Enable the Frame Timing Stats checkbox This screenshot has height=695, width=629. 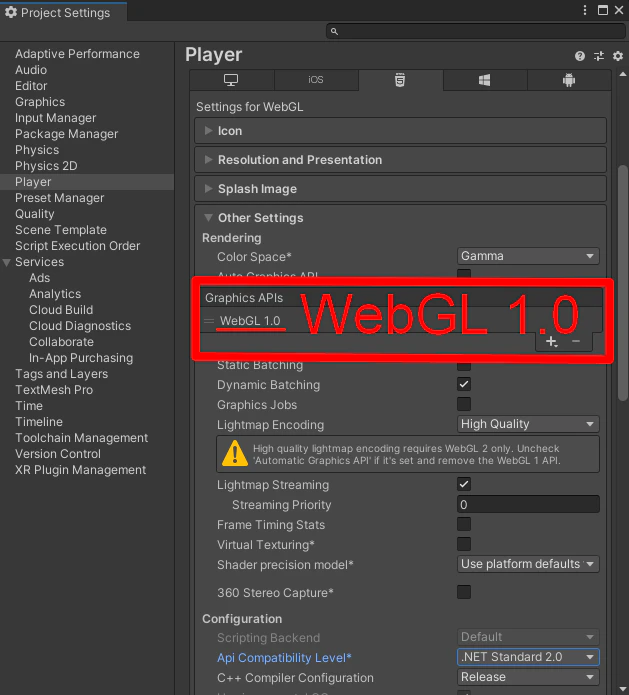[x=464, y=524]
